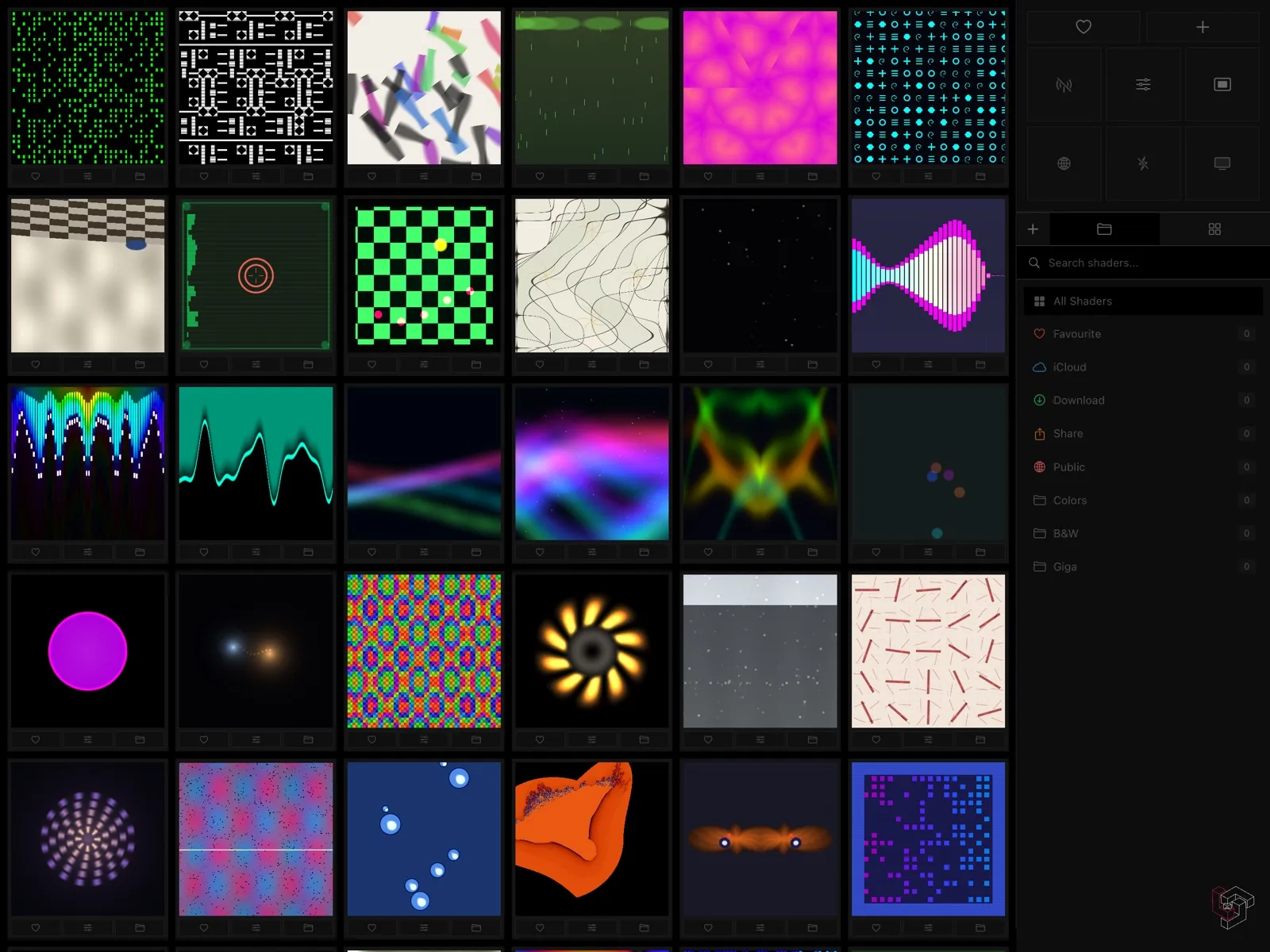This screenshot has height=952, width=1270.
Task: Favourite the yellow sunflower ring shader
Action: tap(540, 739)
